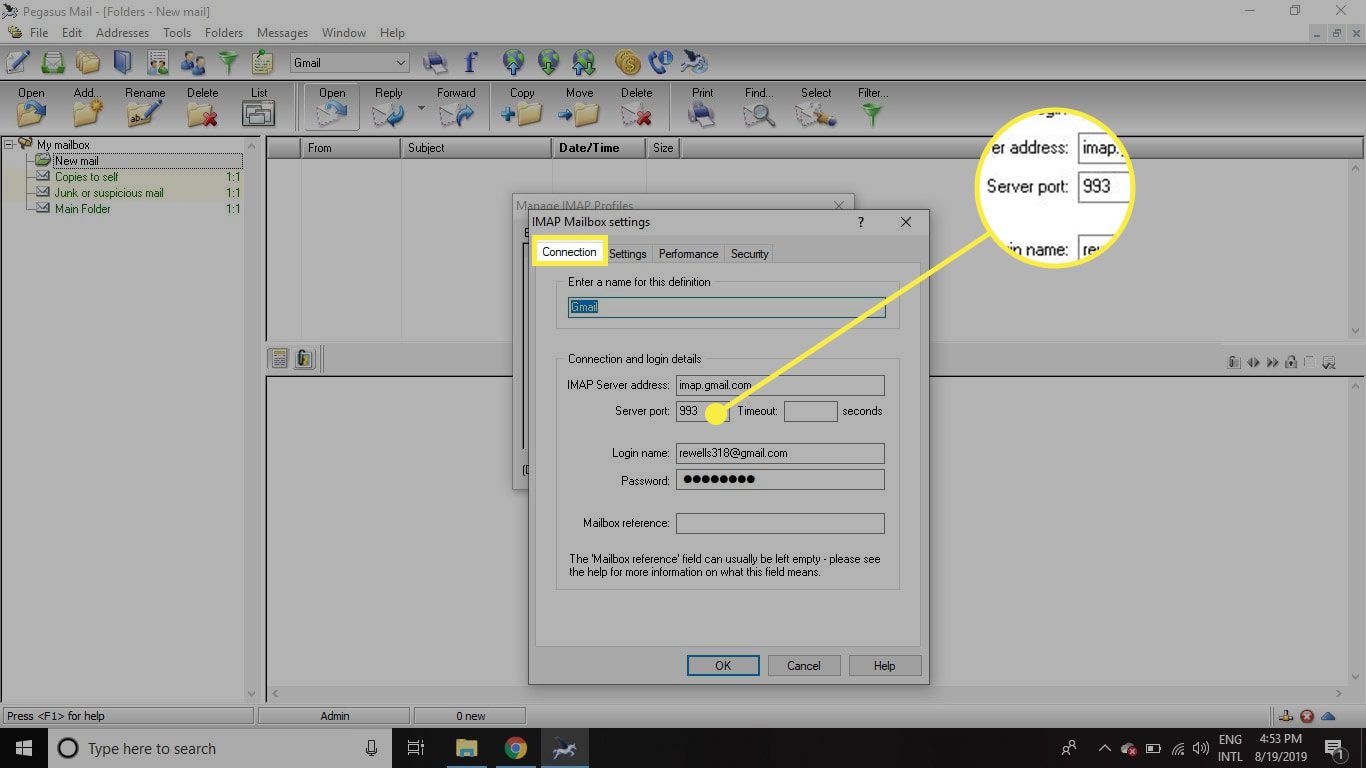This screenshot has height=768, width=1366.
Task: Click green funnel icon in top toolbar
Action: pos(229,63)
